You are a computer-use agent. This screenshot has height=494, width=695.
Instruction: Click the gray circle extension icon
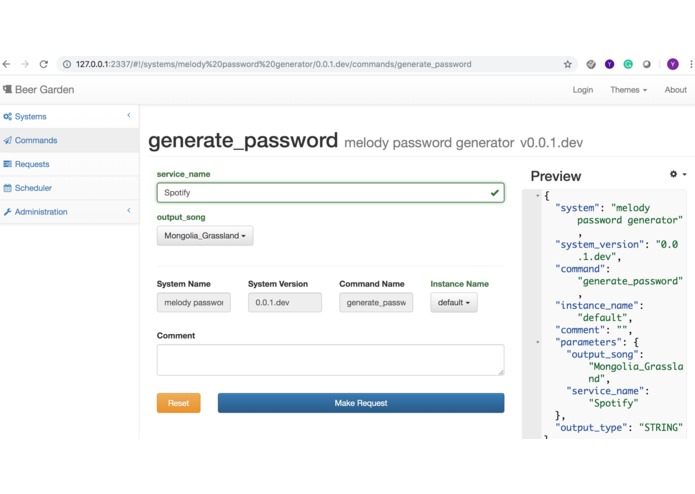(x=647, y=64)
